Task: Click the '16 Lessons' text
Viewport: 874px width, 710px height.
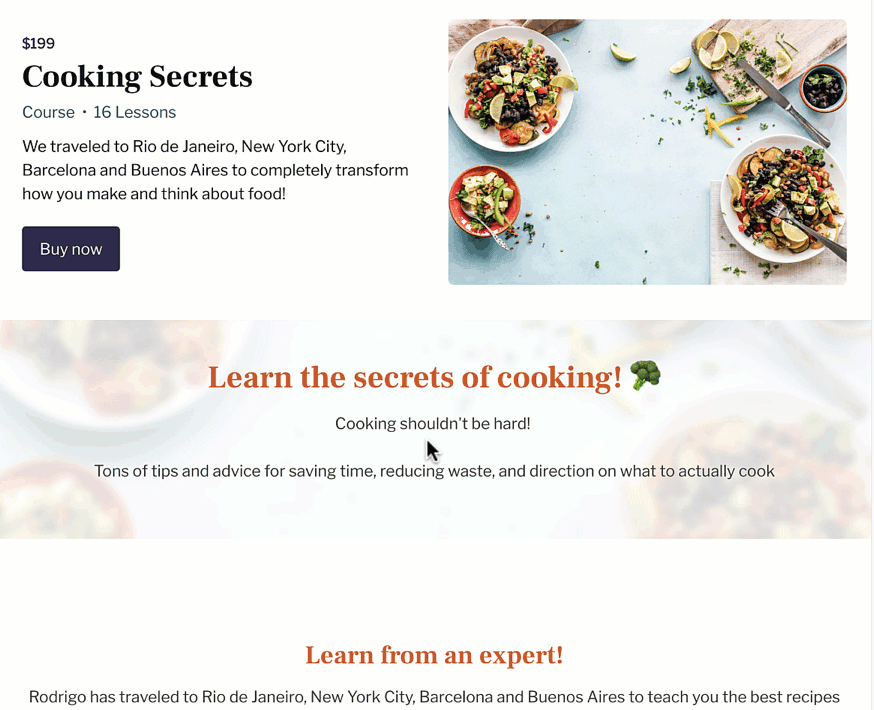Action: click(x=134, y=112)
